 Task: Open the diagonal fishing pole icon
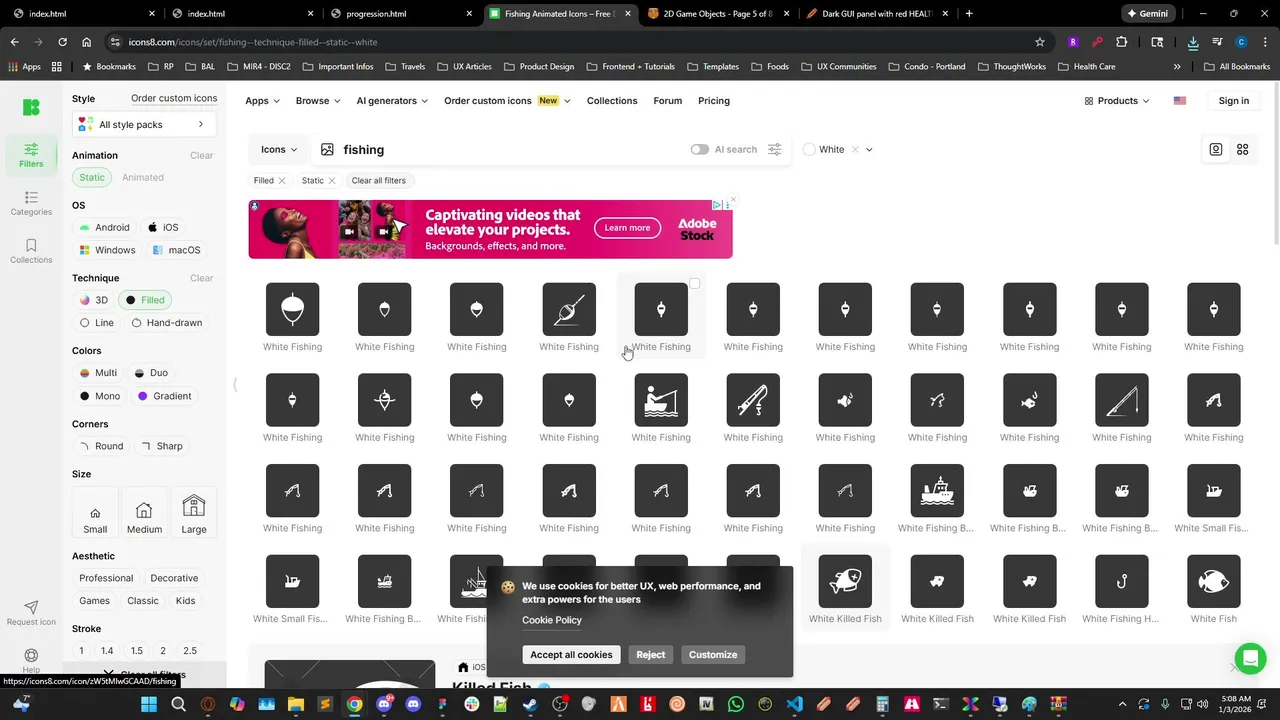click(x=1121, y=400)
